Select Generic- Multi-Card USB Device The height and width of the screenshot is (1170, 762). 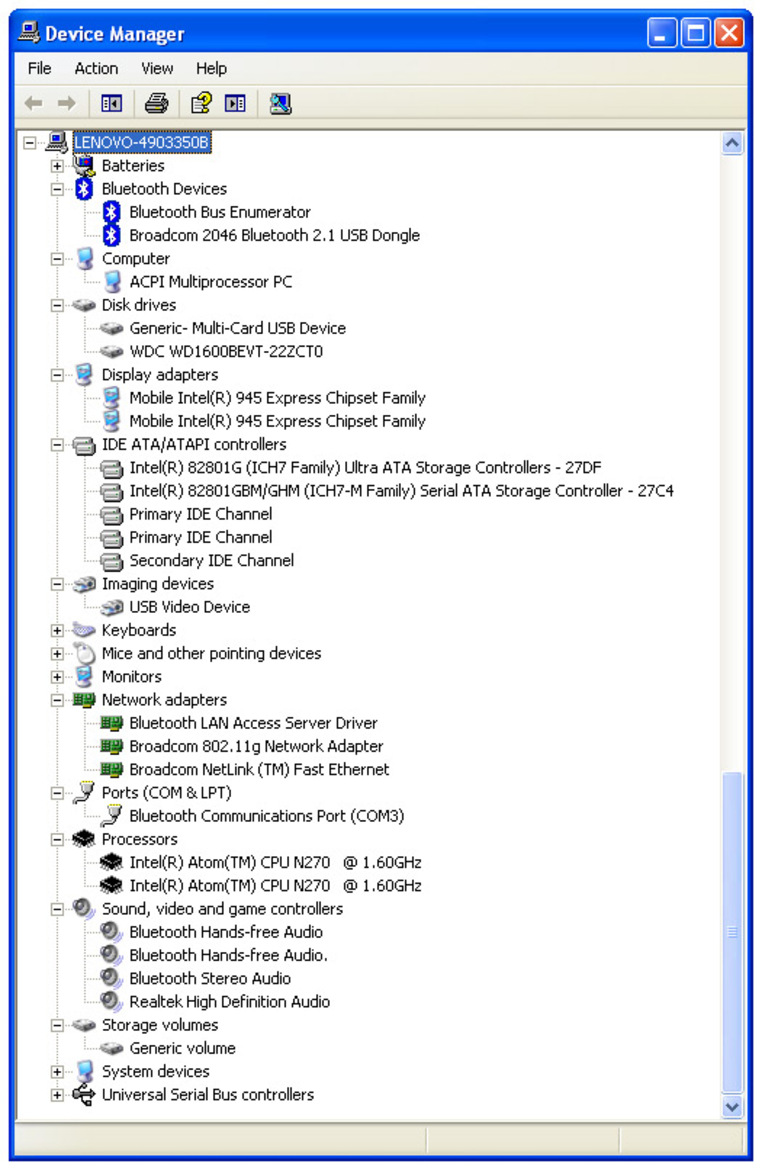coord(237,328)
